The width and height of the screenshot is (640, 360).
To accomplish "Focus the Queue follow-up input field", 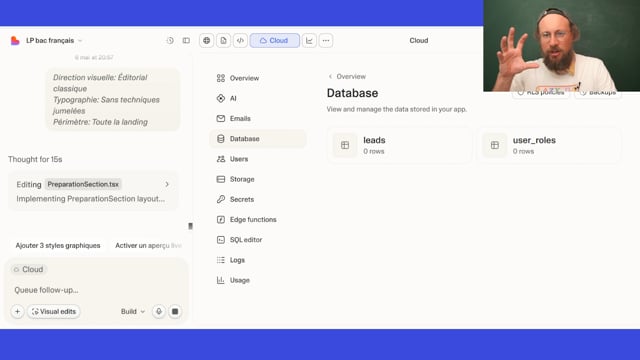I will click(x=96, y=290).
